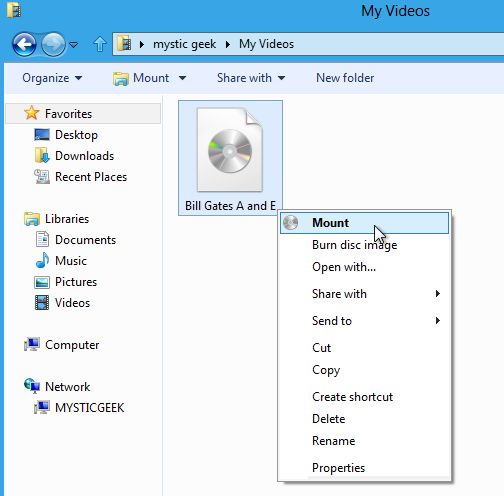This screenshot has width=504, height=496.
Task: Choose Open with... from context menu
Action: point(364,267)
